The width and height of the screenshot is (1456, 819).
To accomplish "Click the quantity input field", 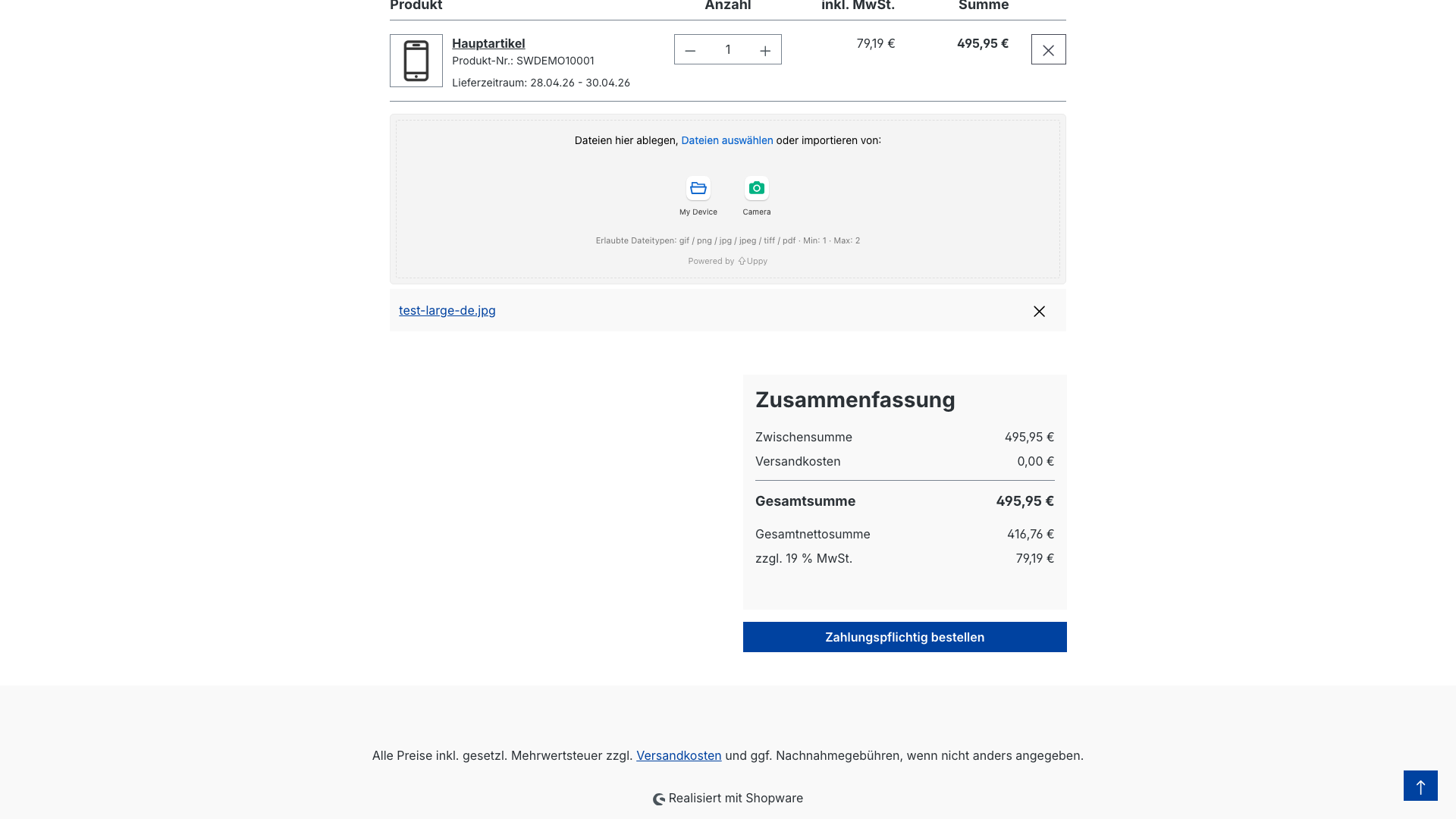I will [728, 50].
